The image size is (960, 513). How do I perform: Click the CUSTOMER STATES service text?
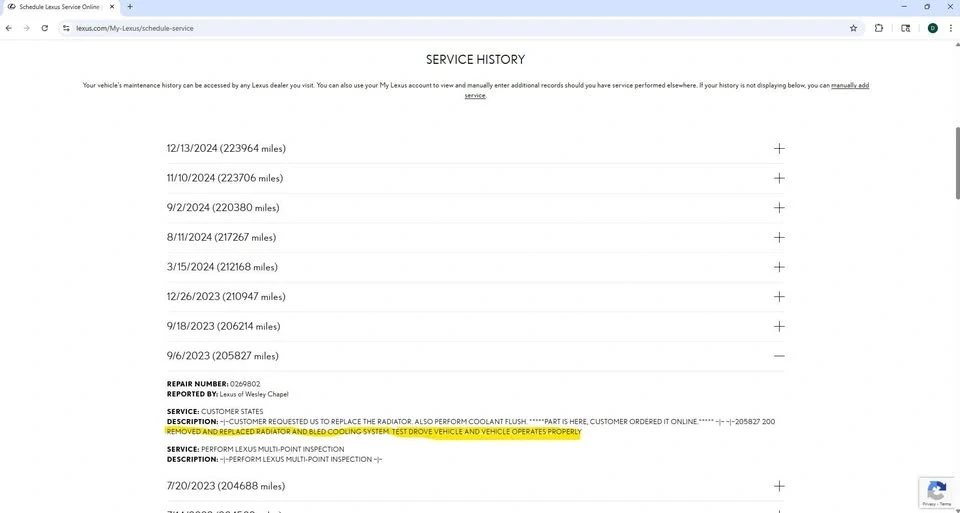point(232,411)
